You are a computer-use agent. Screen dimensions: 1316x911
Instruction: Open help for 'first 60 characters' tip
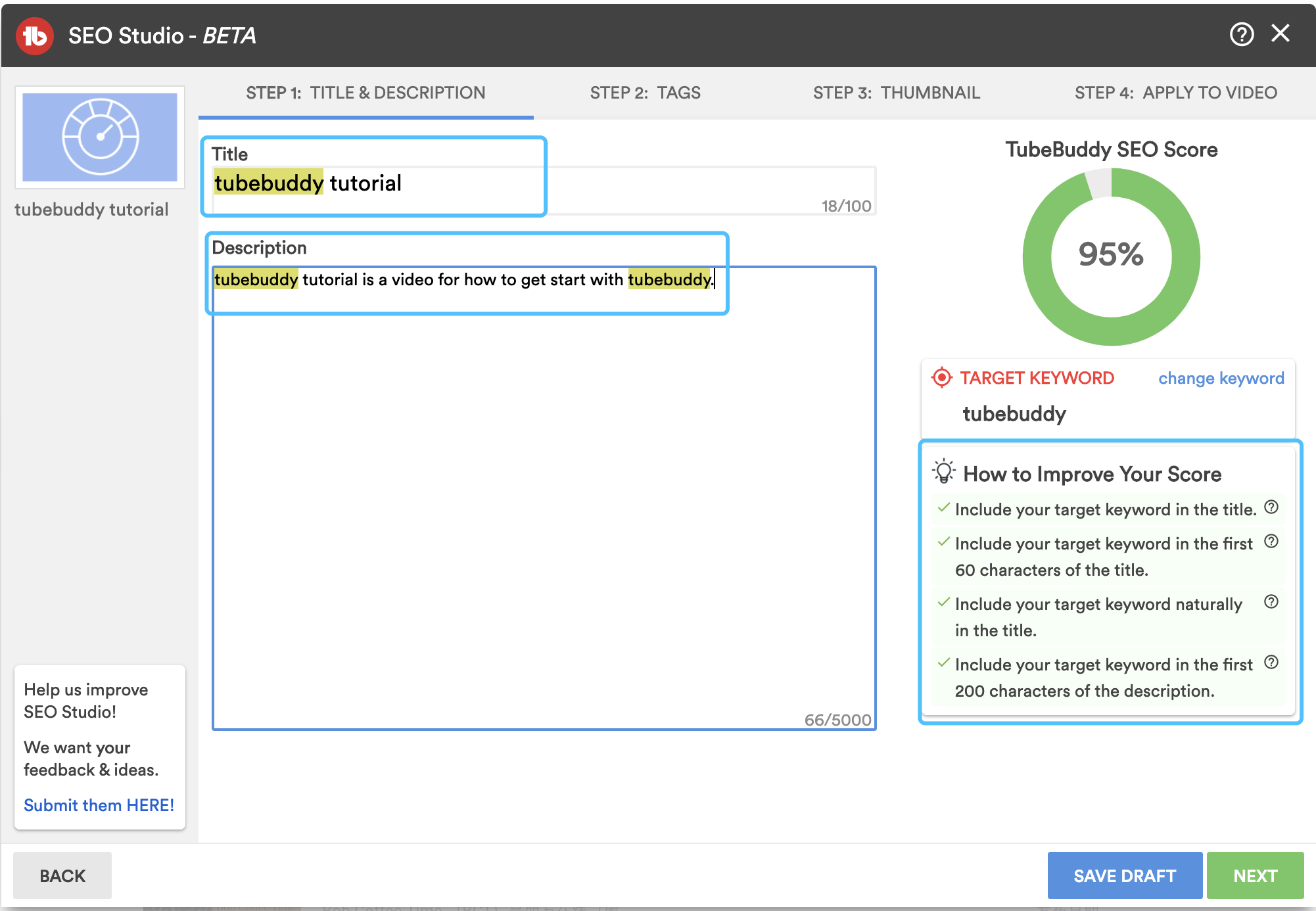1271,541
